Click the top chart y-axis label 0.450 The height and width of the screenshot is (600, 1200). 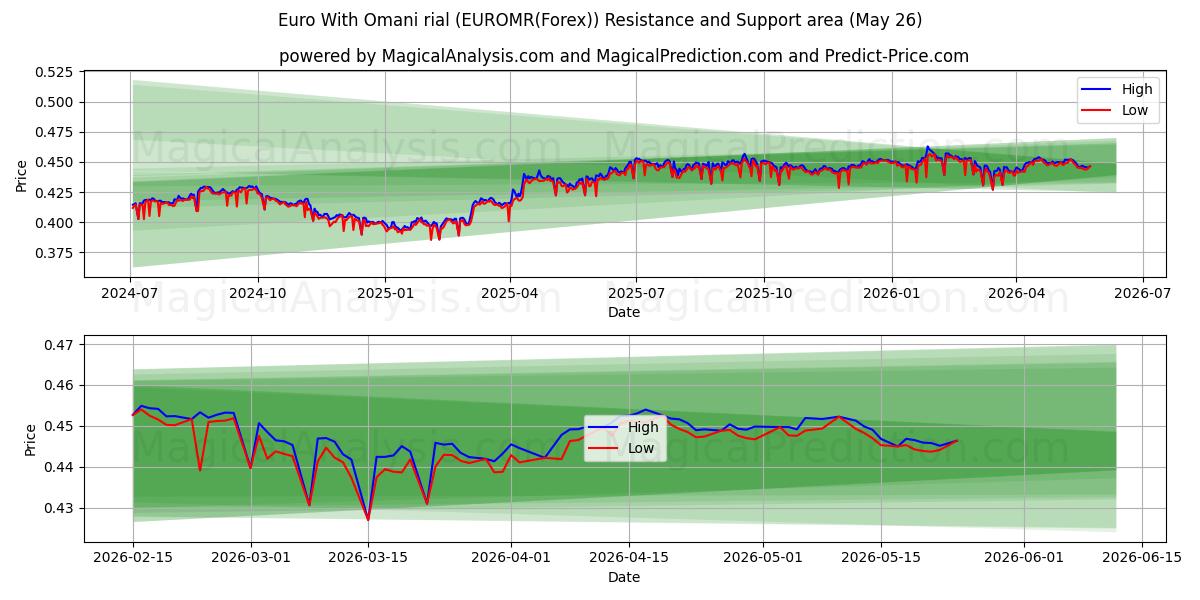pos(54,162)
